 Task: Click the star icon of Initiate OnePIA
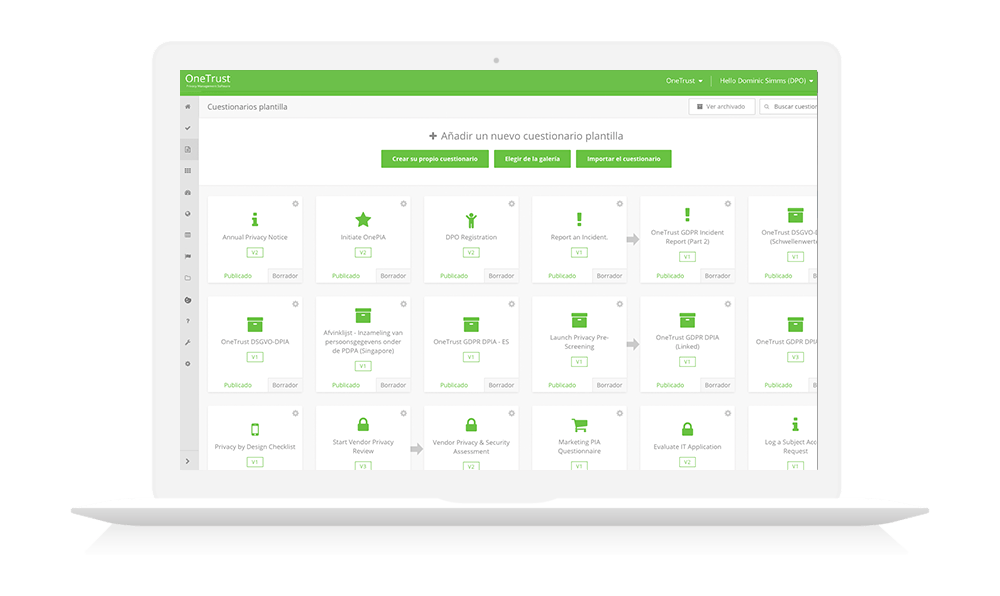coord(363,220)
